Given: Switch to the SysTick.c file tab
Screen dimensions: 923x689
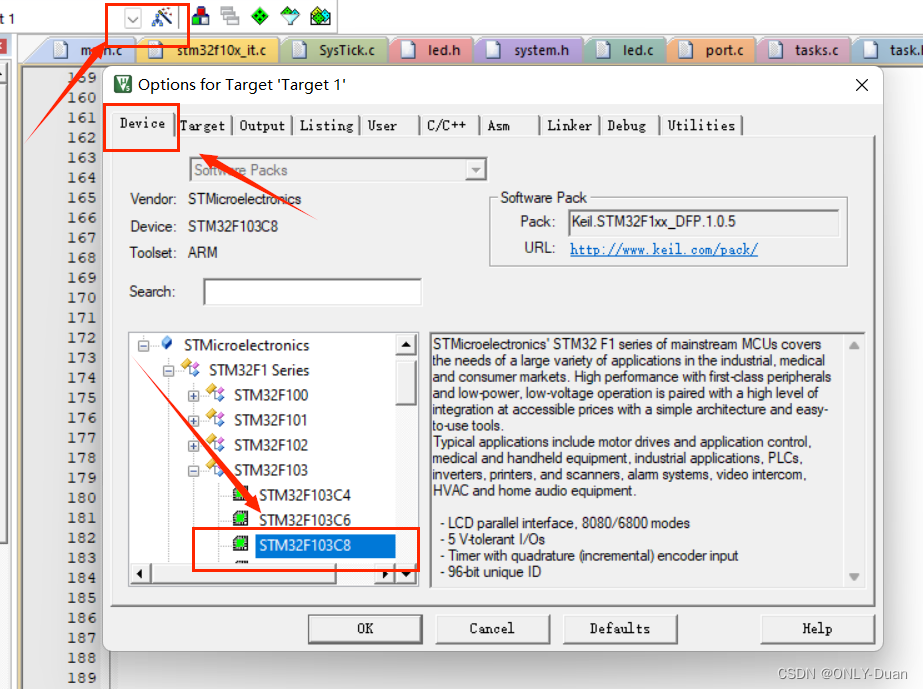Looking at the screenshot, I should 335,51.
